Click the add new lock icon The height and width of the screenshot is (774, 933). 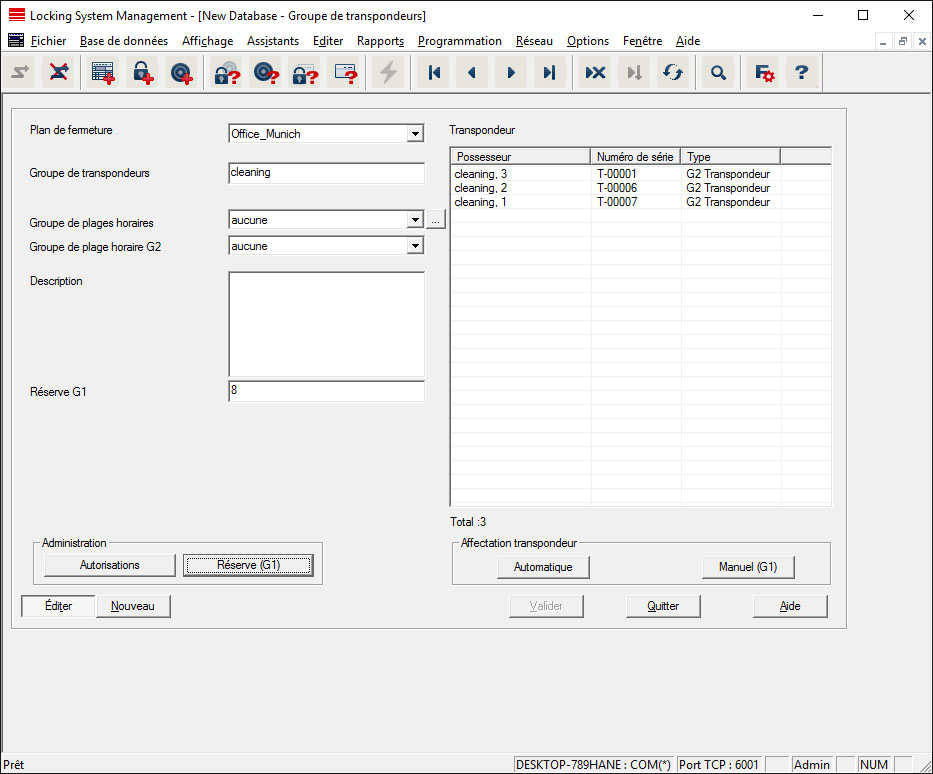(x=142, y=73)
